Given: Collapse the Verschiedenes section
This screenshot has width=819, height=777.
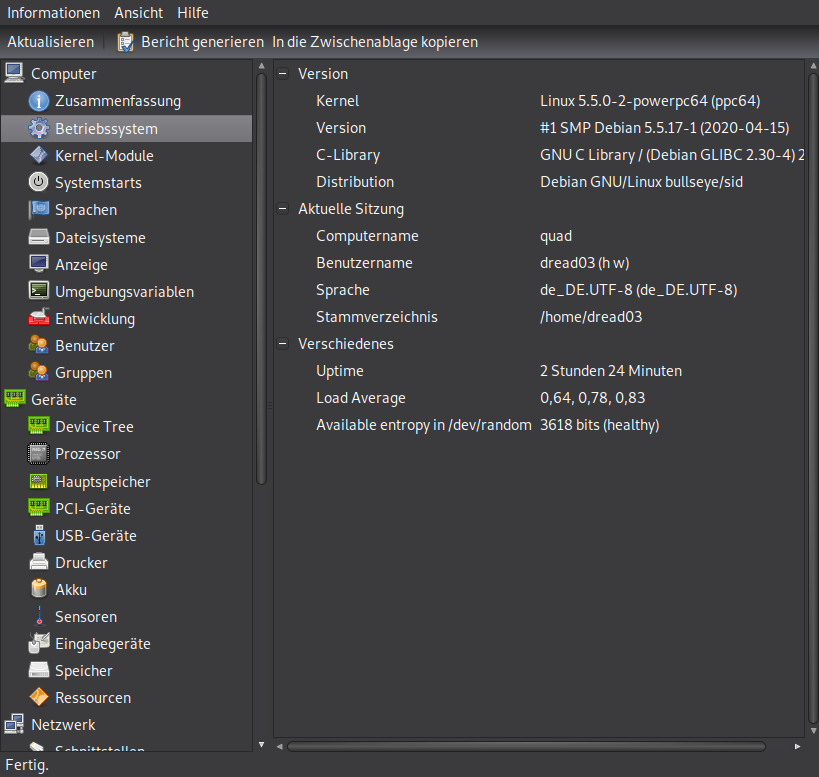Looking at the screenshot, I should pos(283,344).
